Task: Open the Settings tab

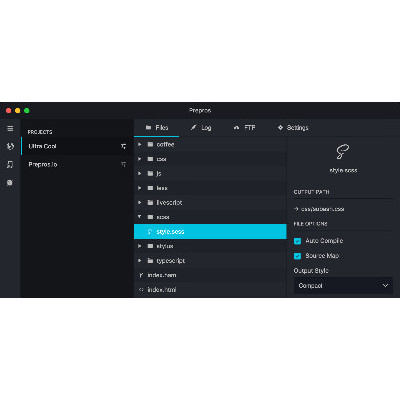Action: [x=293, y=128]
